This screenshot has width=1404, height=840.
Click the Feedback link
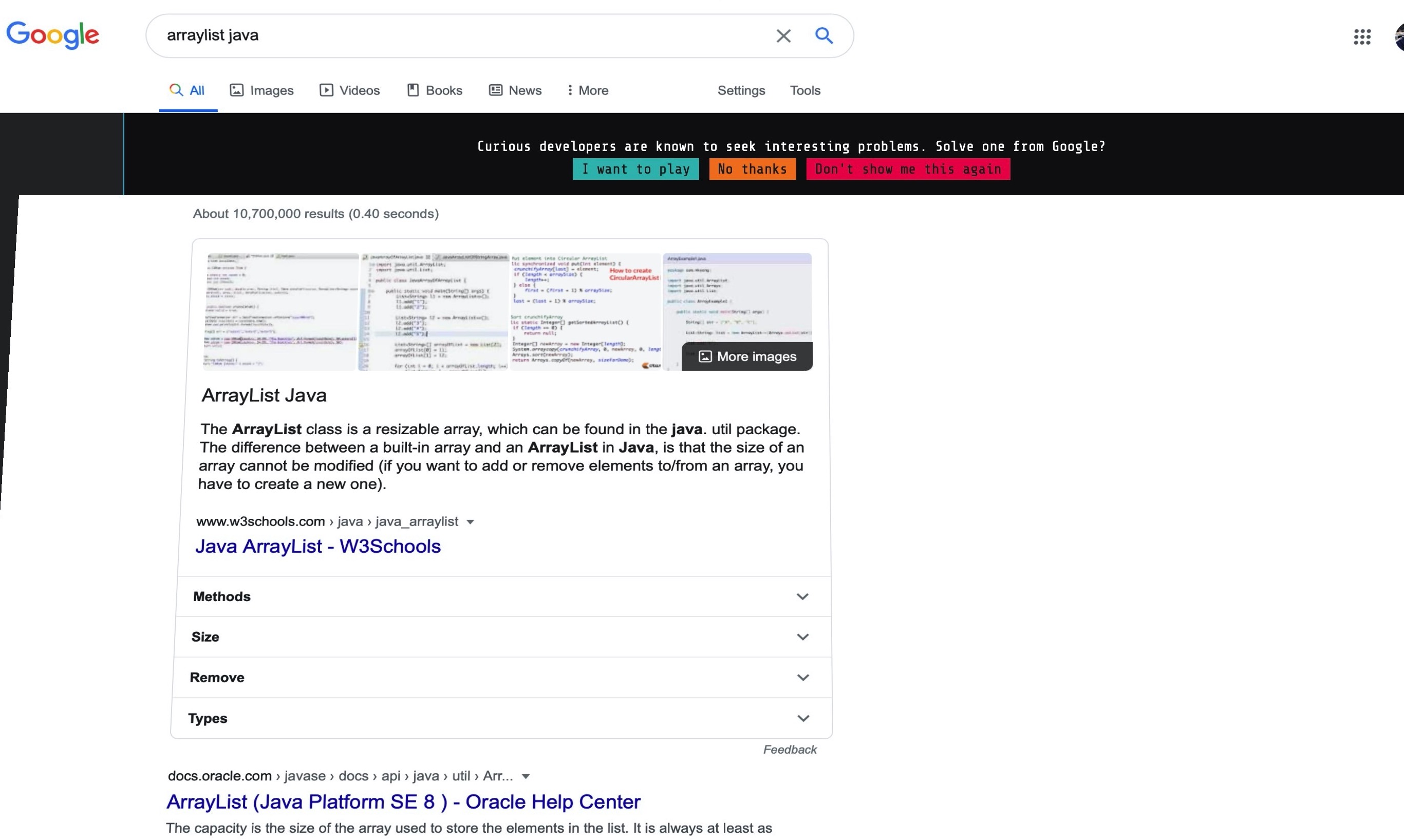(790, 750)
